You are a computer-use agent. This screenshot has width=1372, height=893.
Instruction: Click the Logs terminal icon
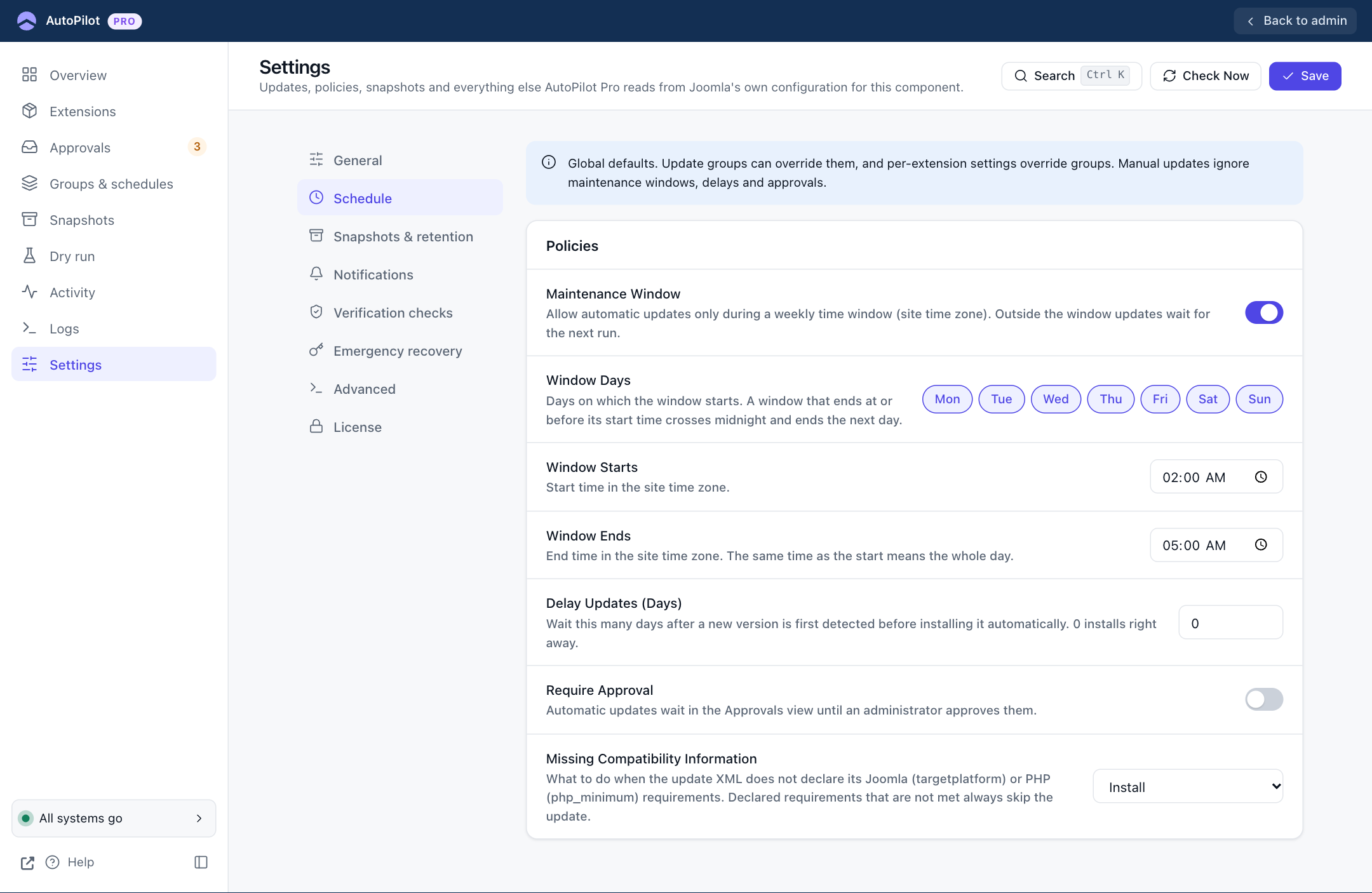pos(29,328)
